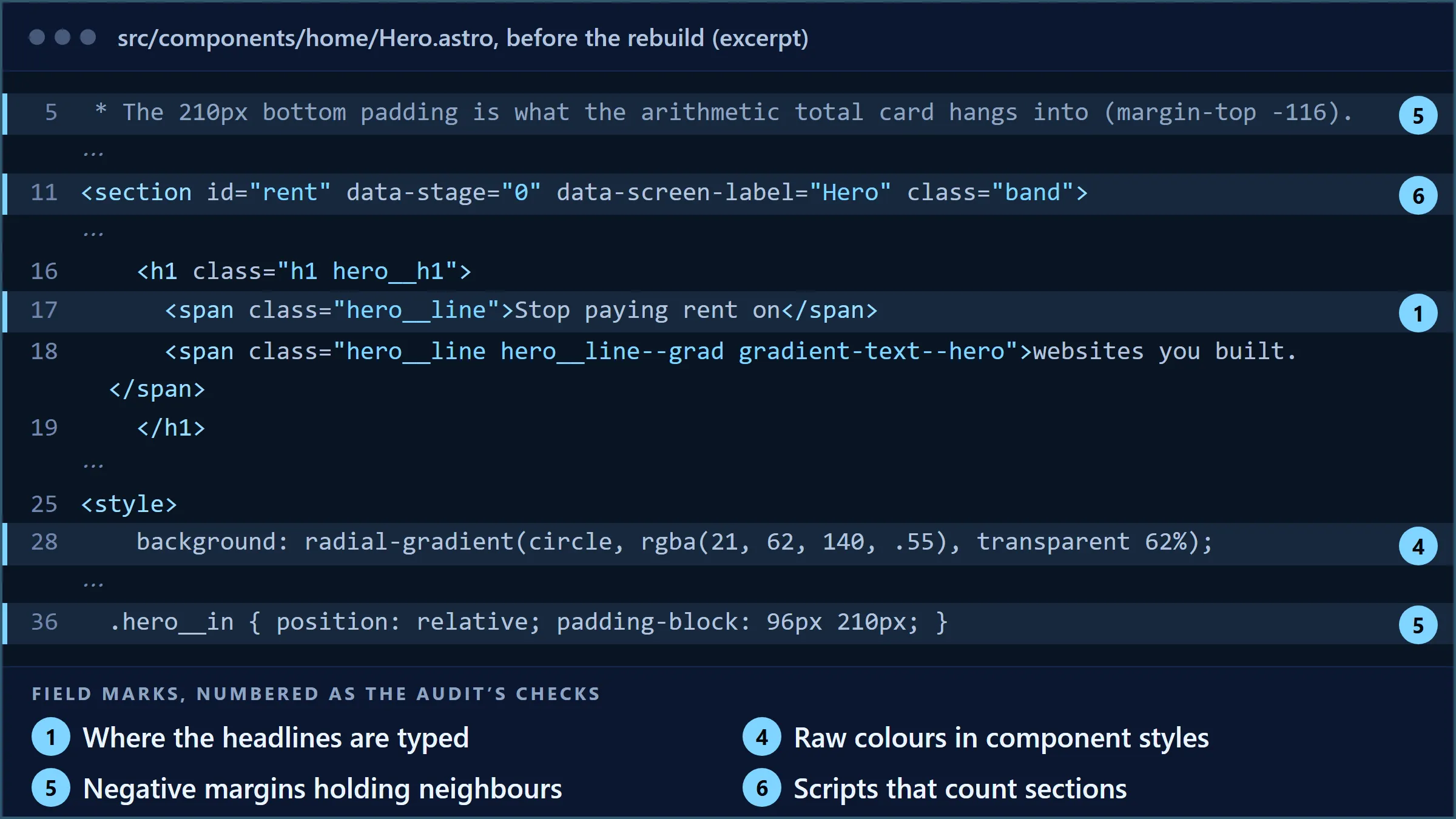Click the ellipsis between lines 5 and 11
The width and height of the screenshot is (1456, 819).
[x=93, y=154]
